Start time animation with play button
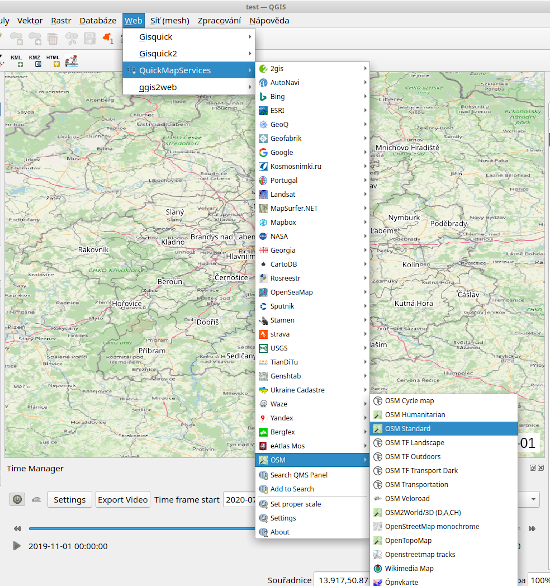Viewport: 550px width, 586px height. click(x=17, y=546)
